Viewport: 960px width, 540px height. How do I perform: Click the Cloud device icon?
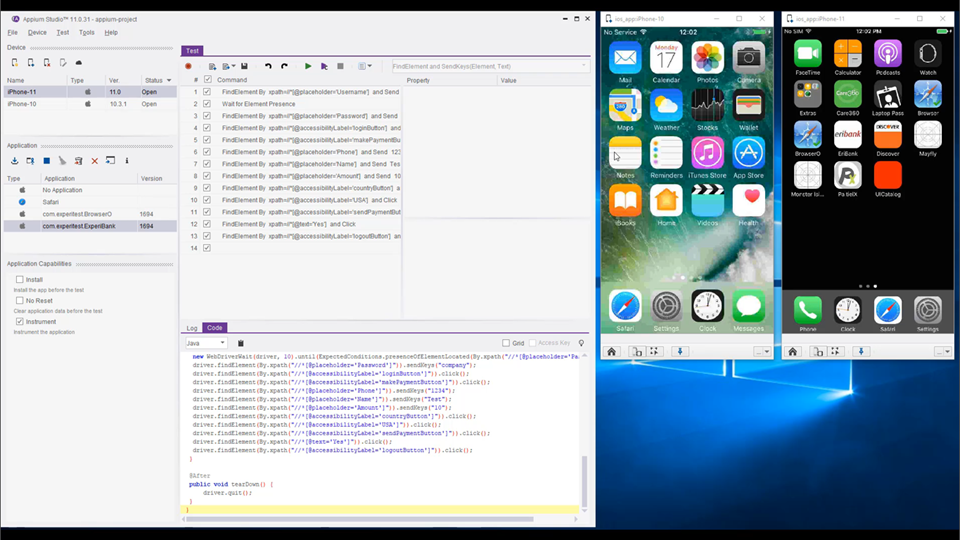[78, 62]
